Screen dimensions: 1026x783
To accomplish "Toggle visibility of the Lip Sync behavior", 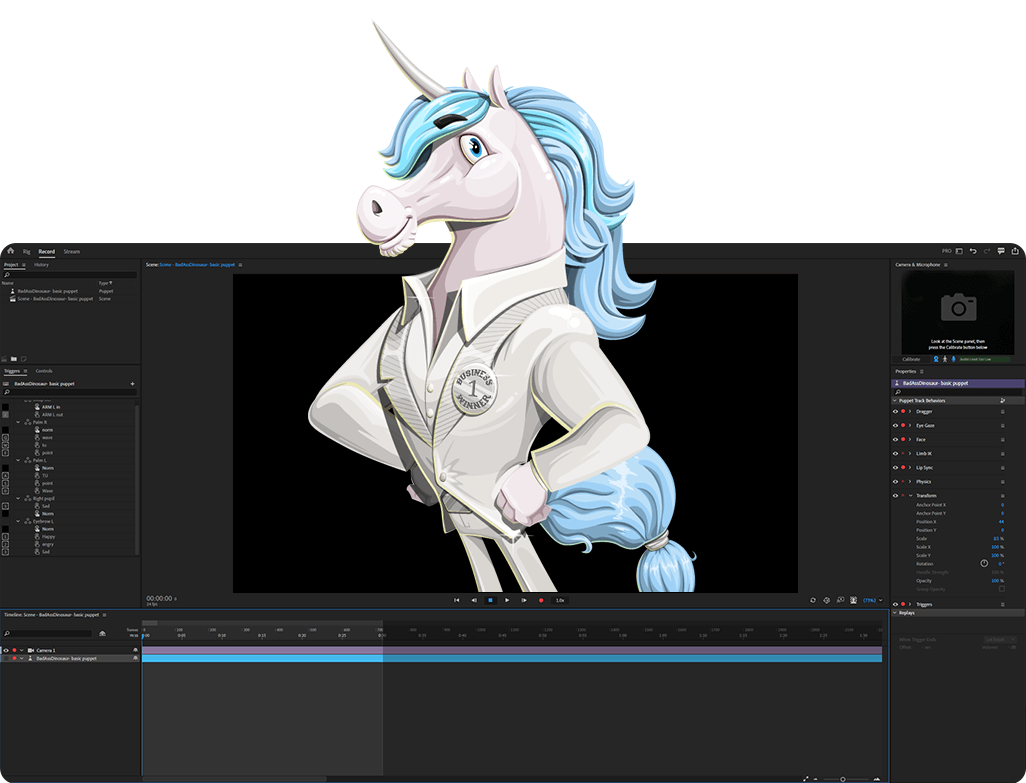I will (895, 467).
